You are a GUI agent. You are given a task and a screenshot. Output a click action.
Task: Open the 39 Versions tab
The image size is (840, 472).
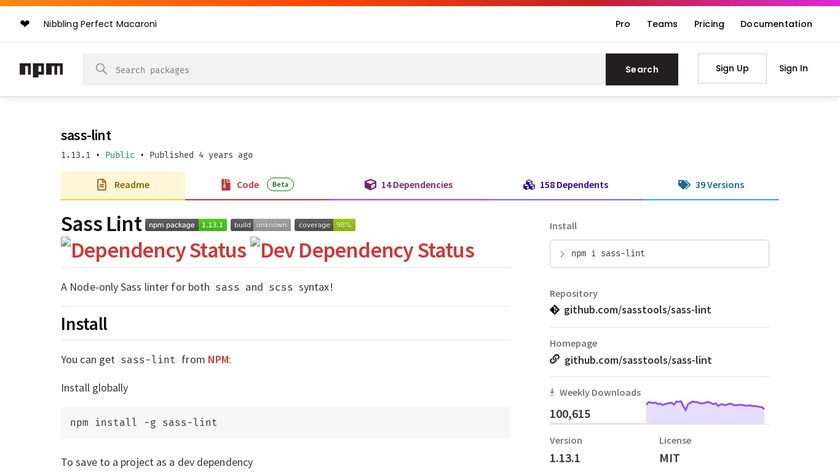[711, 185]
